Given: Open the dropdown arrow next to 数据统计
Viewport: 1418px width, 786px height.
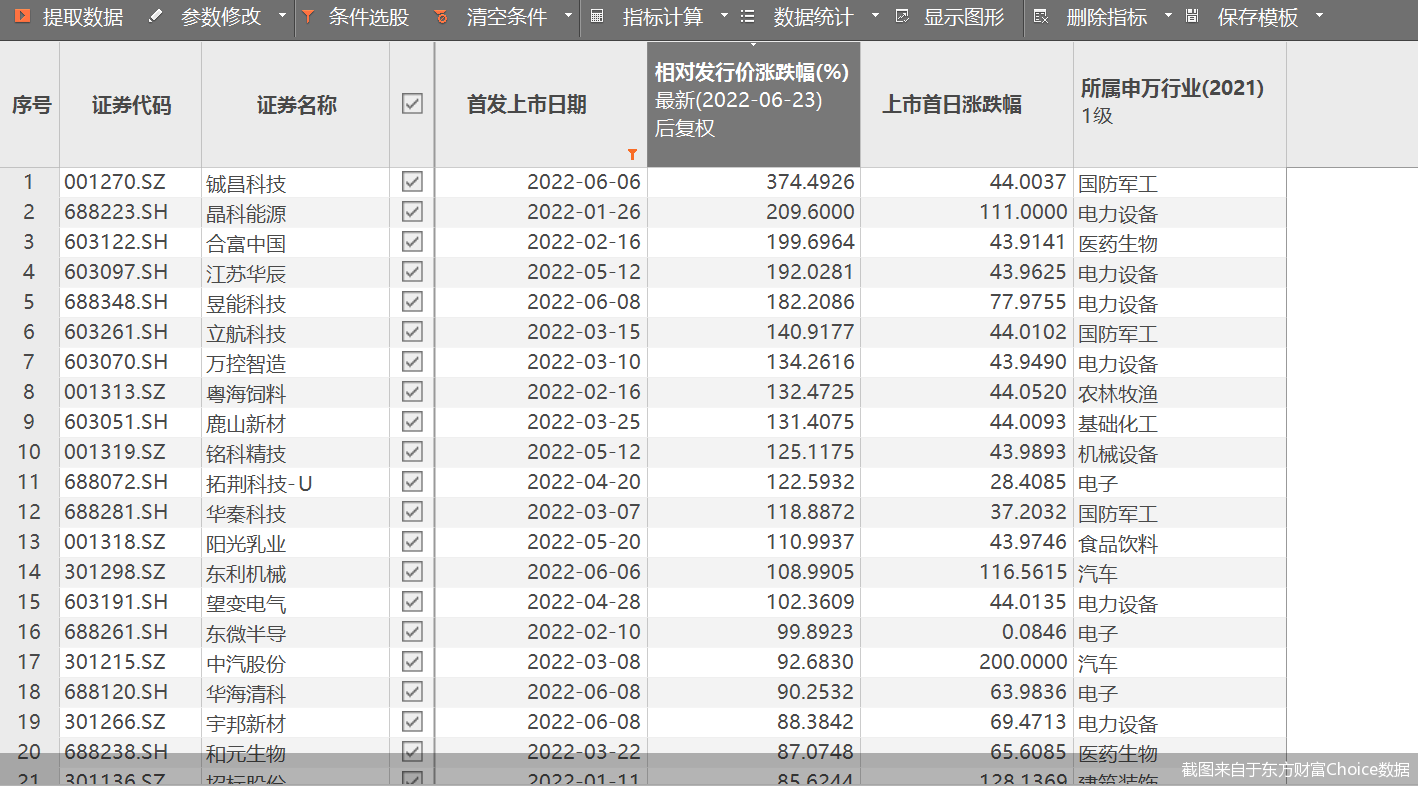Looking at the screenshot, I should [x=875, y=16].
